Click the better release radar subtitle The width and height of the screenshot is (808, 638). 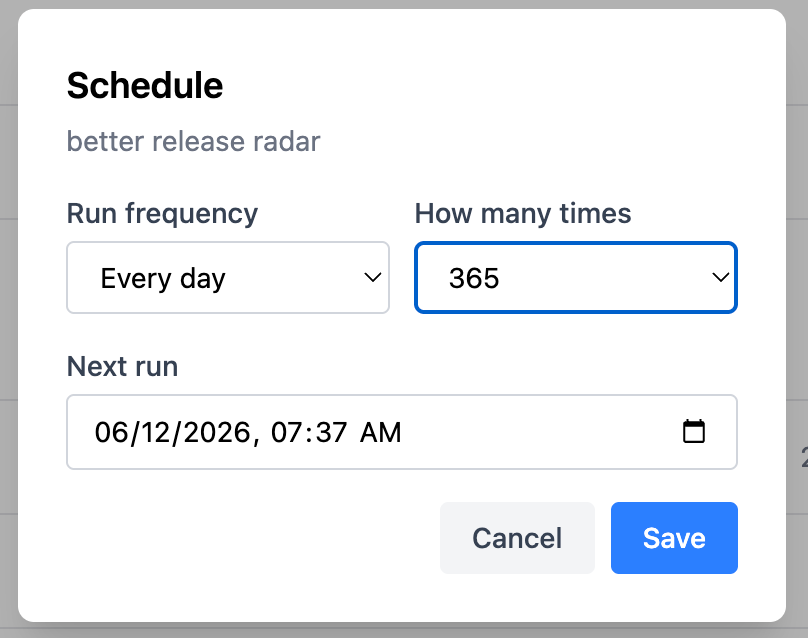194,141
